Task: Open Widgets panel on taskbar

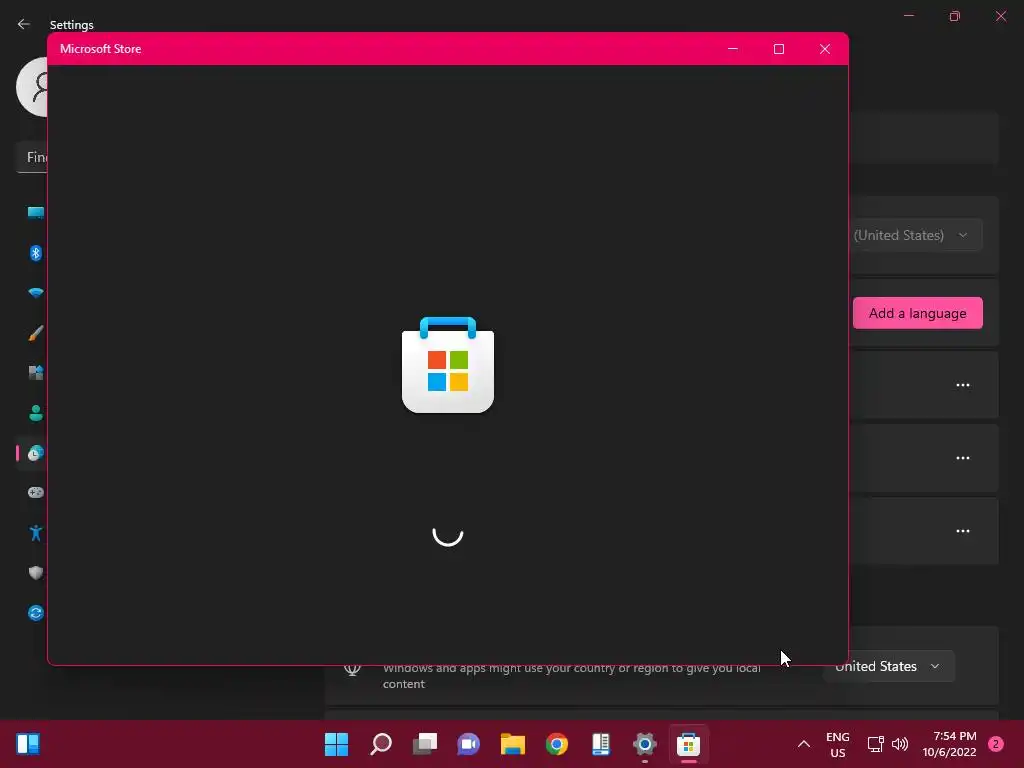Action: [x=28, y=744]
